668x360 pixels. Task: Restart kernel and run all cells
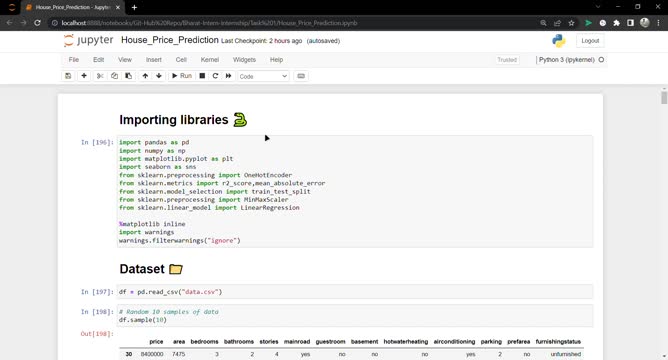(x=228, y=76)
